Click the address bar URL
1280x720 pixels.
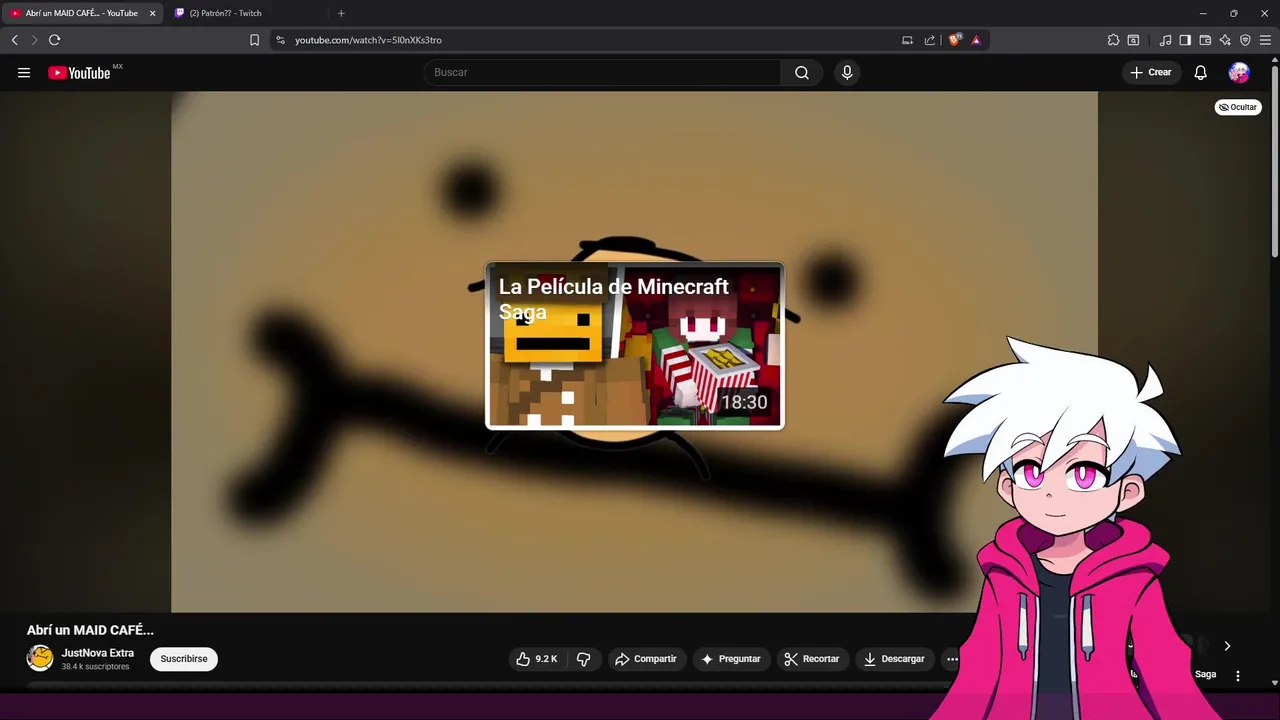tap(368, 40)
